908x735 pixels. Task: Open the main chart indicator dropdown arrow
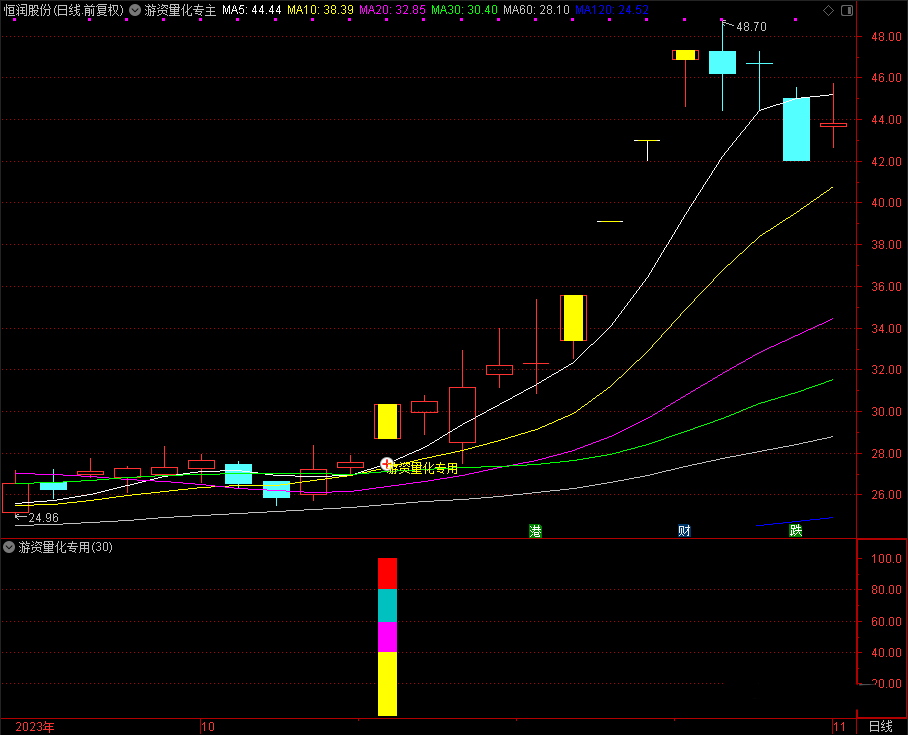click(135, 10)
